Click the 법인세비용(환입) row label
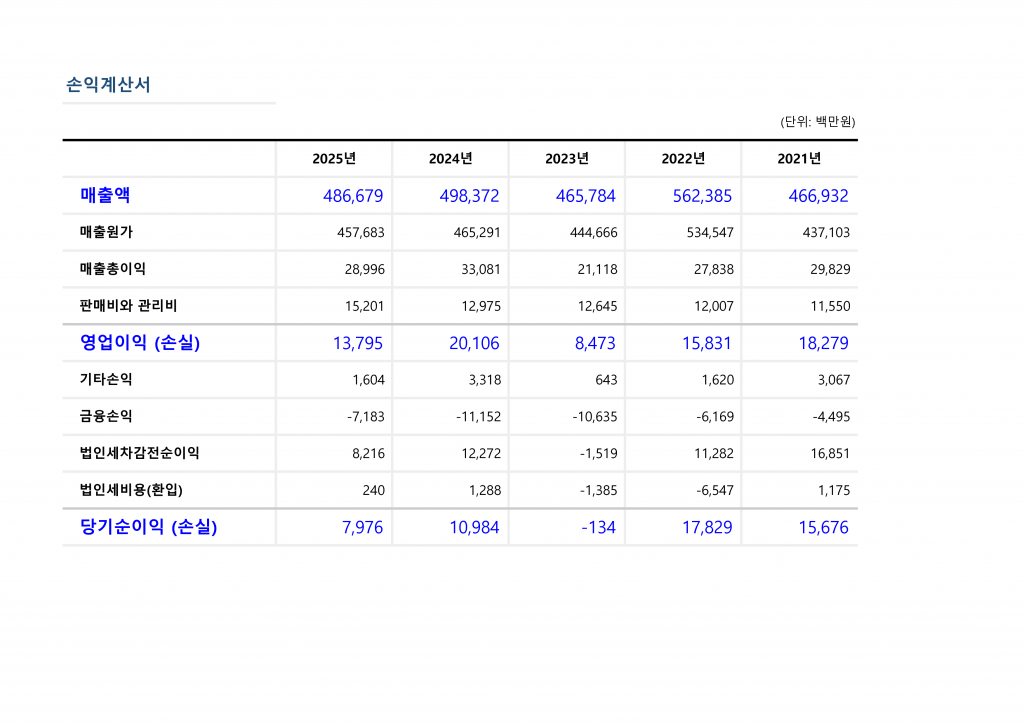The width and height of the screenshot is (1024, 725). point(131,490)
